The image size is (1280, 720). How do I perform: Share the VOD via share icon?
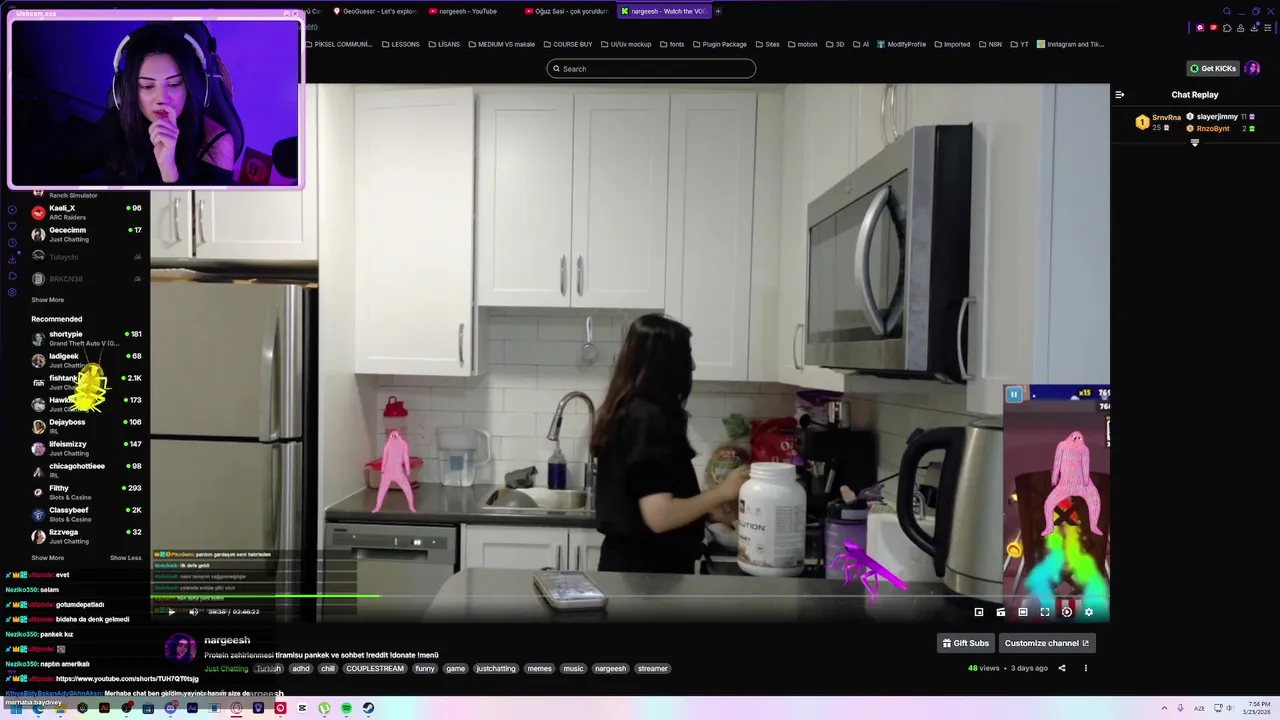coord(1062,668)
